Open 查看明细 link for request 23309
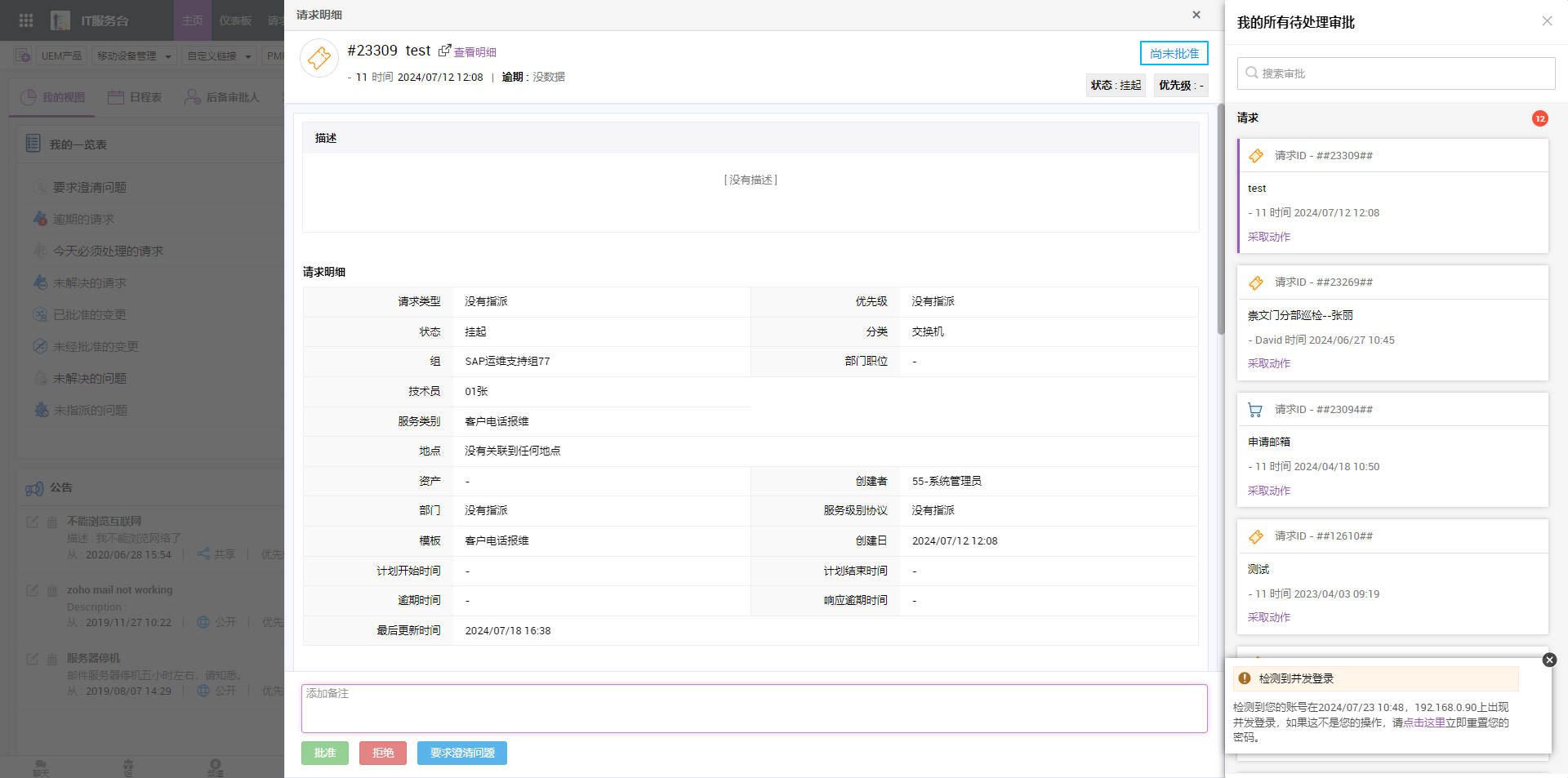Screen dimensions: 1568x778 [x=475, y=52]
